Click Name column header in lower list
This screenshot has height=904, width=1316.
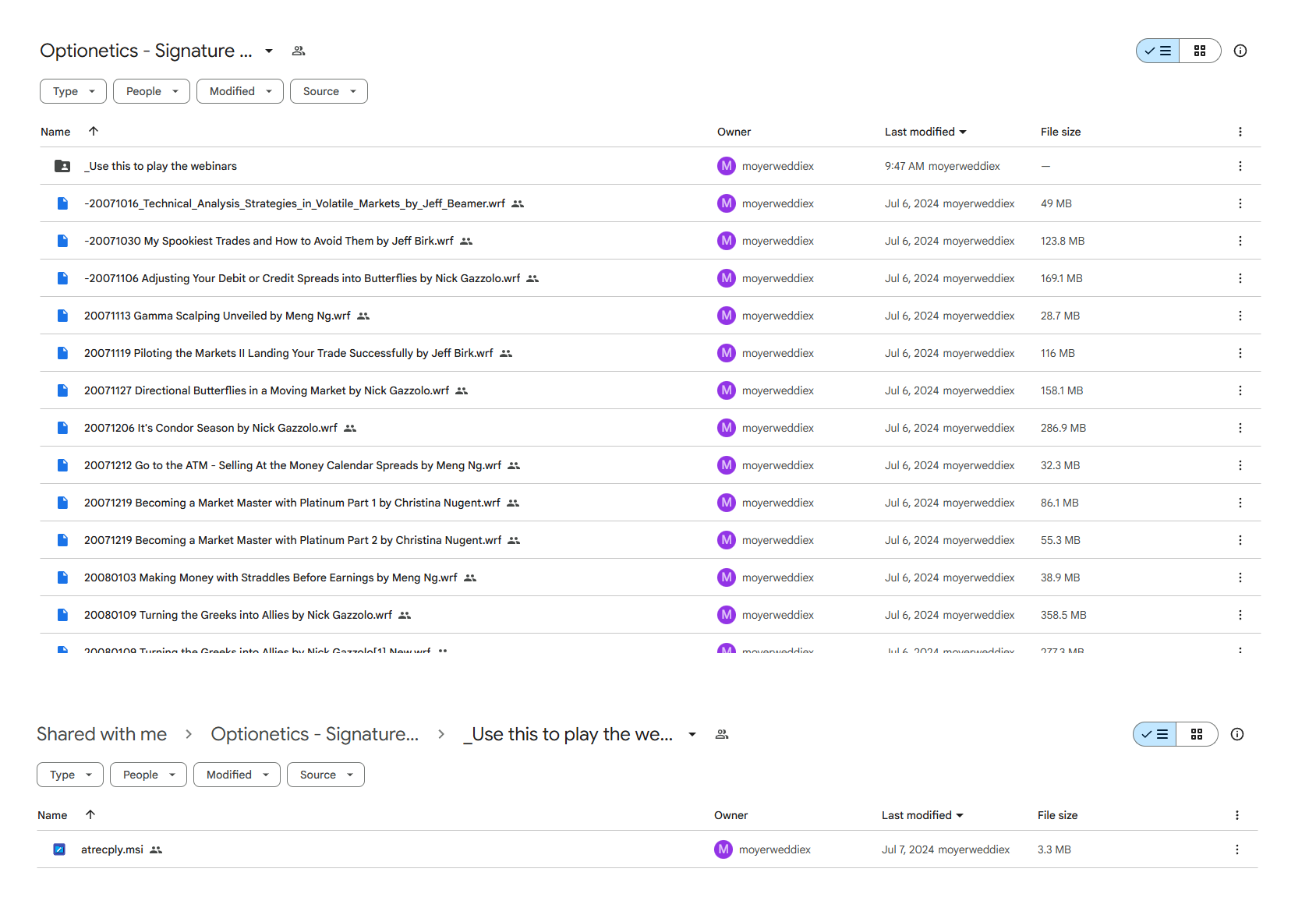tap(52, 815)
